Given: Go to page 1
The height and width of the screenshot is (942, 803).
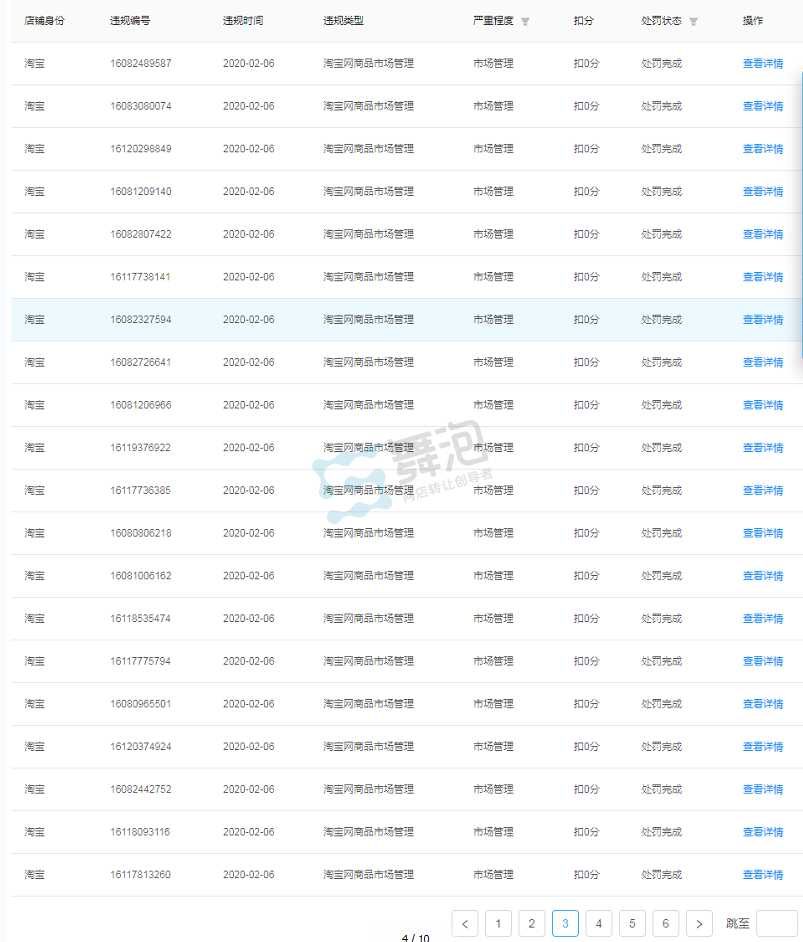Looking at the screenshot, I should pos(498,924).
